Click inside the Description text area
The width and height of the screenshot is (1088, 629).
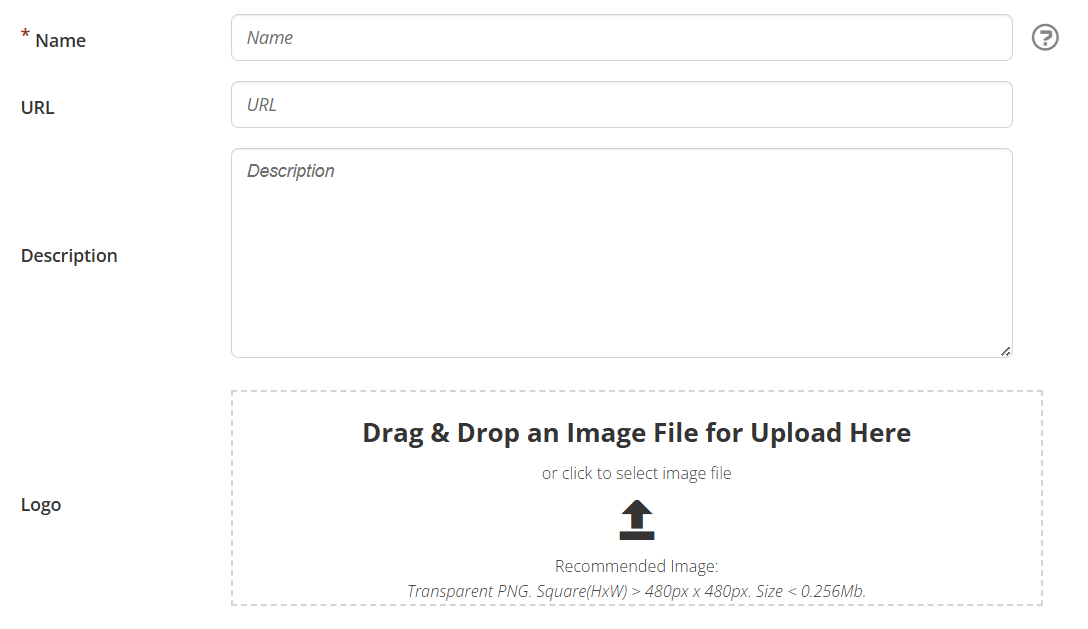(622, 253)
